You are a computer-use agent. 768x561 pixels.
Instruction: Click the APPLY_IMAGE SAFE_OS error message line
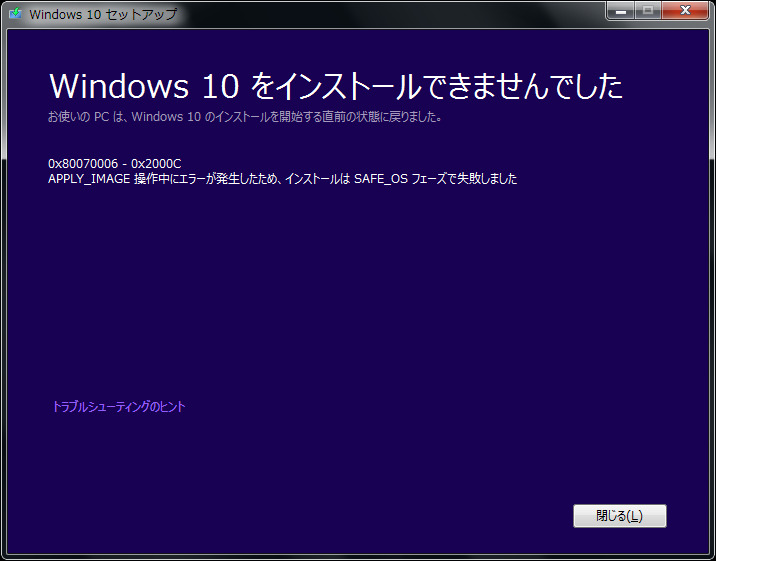283,179
